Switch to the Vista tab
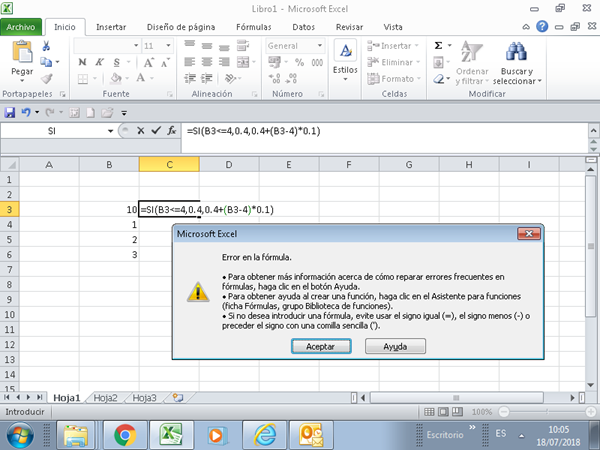This screenshot has width=600, height=450. tap(393, 27)
